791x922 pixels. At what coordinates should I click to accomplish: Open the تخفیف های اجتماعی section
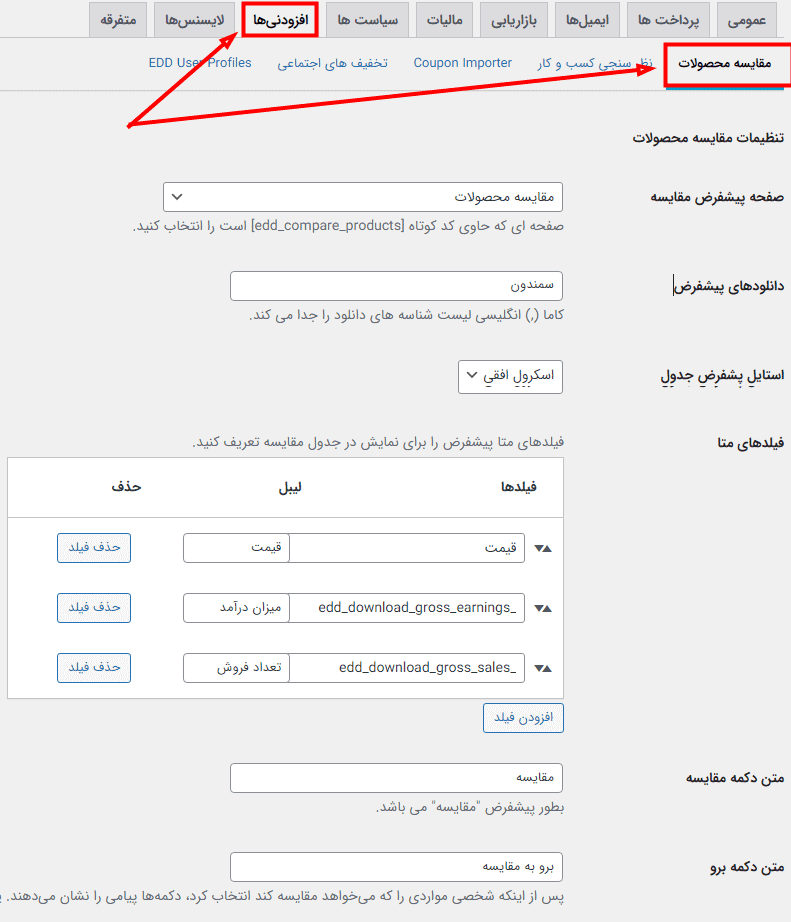[332, 63]
